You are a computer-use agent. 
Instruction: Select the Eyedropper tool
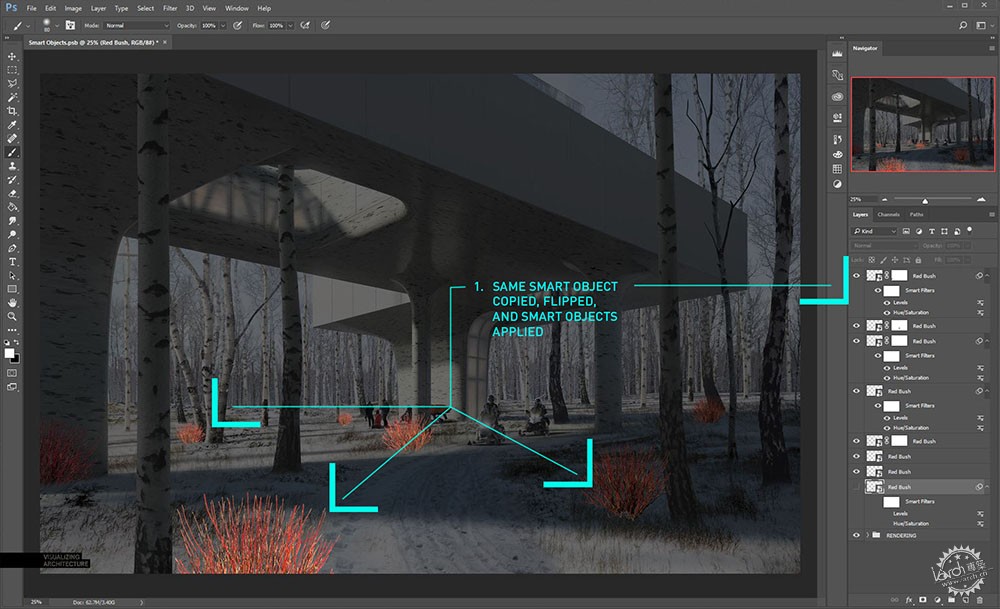click(x=11, y=125)
